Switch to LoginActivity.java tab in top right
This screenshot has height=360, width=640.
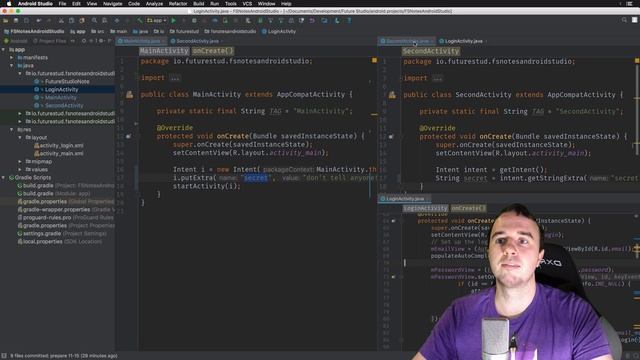[463, 41]
